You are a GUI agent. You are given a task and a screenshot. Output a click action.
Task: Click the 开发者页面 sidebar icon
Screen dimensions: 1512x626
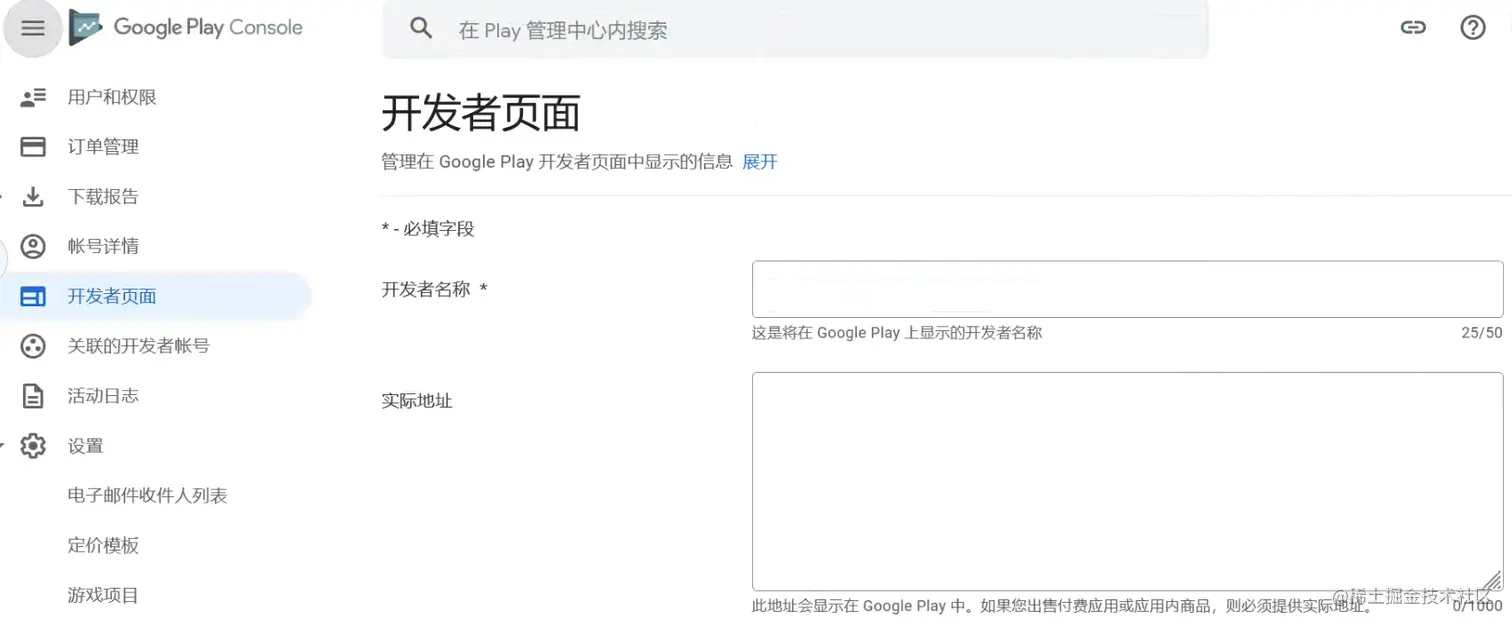(x=33, y=296)
